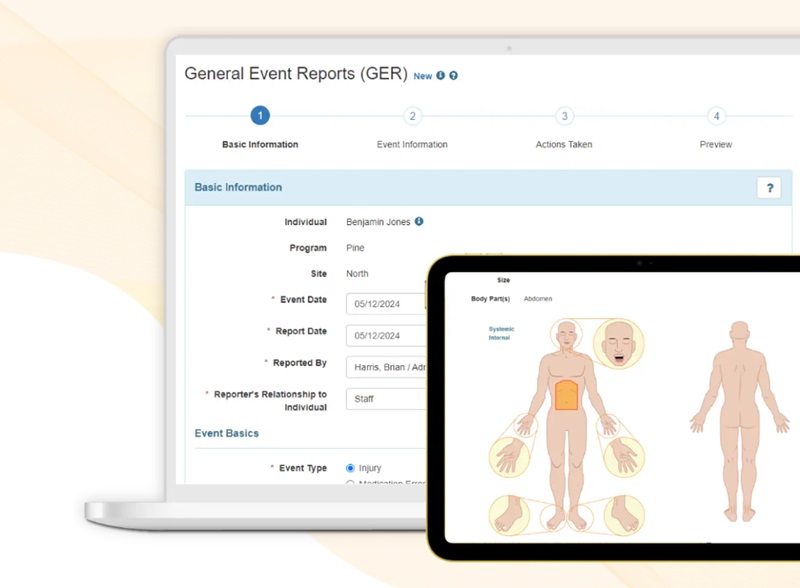Select the face closeup on body diagram

(x=618, y=344)
